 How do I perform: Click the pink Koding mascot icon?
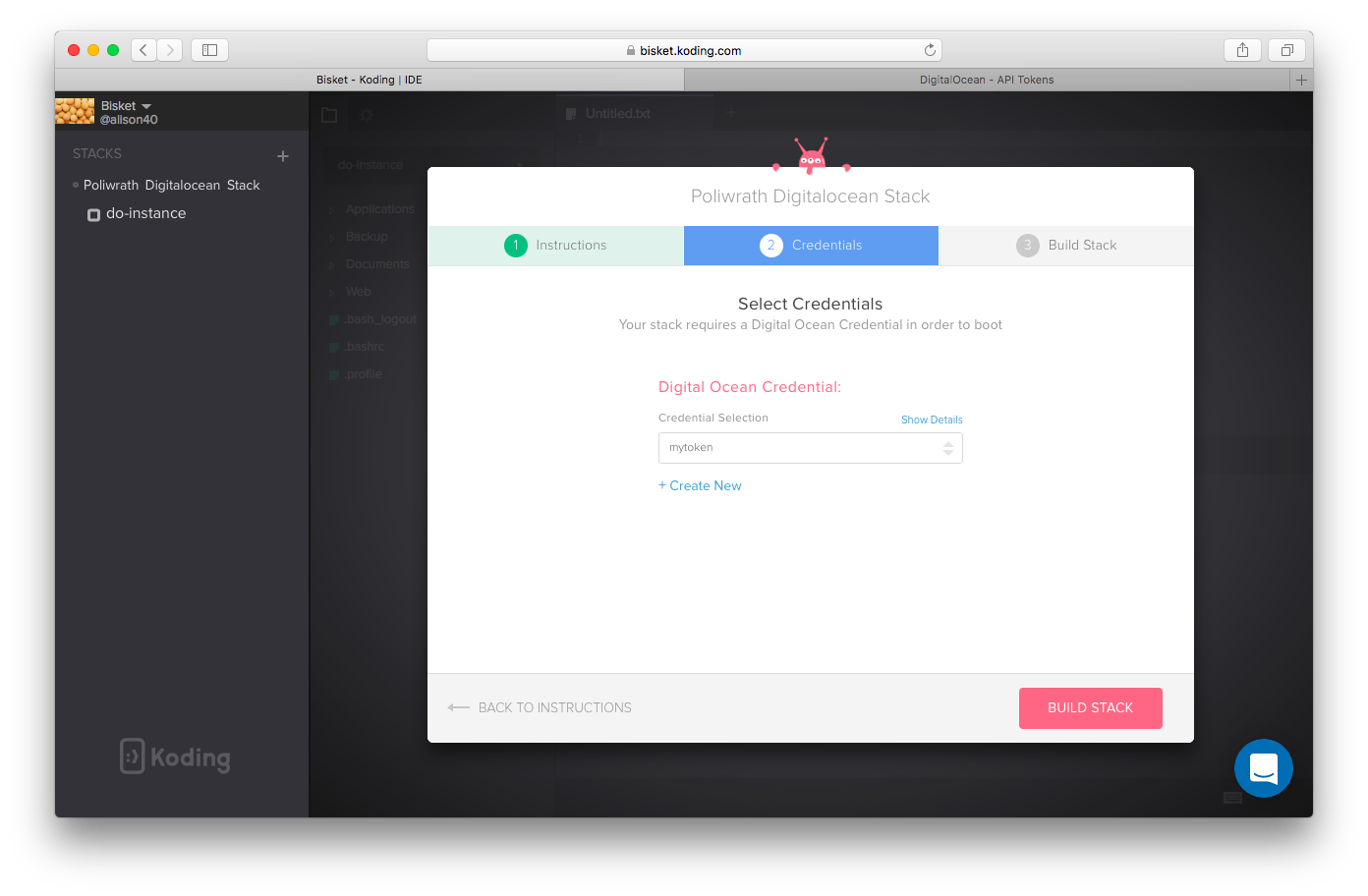pos(812,155)
